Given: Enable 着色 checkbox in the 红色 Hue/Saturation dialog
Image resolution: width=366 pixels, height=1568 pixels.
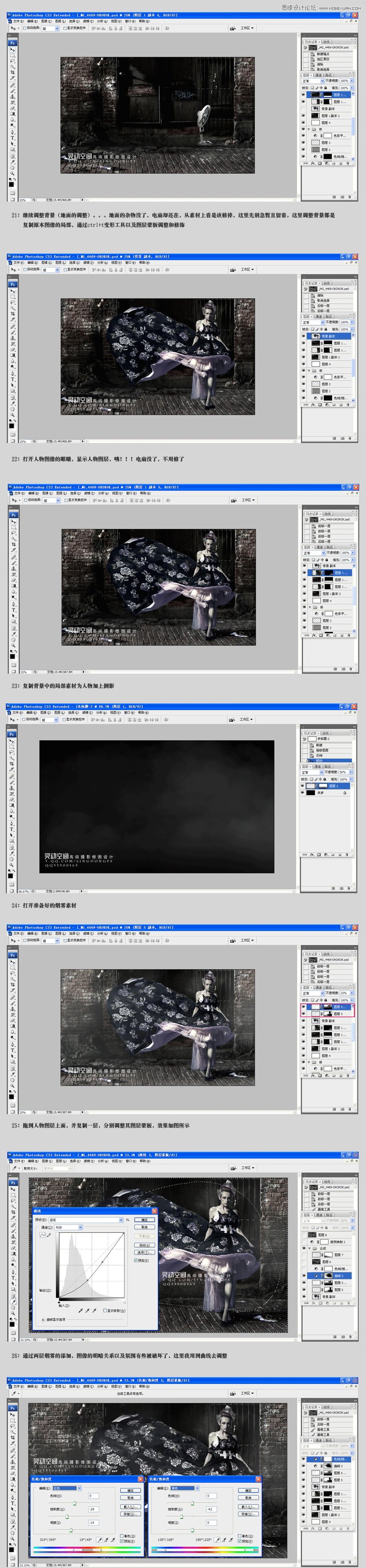Looking at the screenshot, I should [121, 1536].
